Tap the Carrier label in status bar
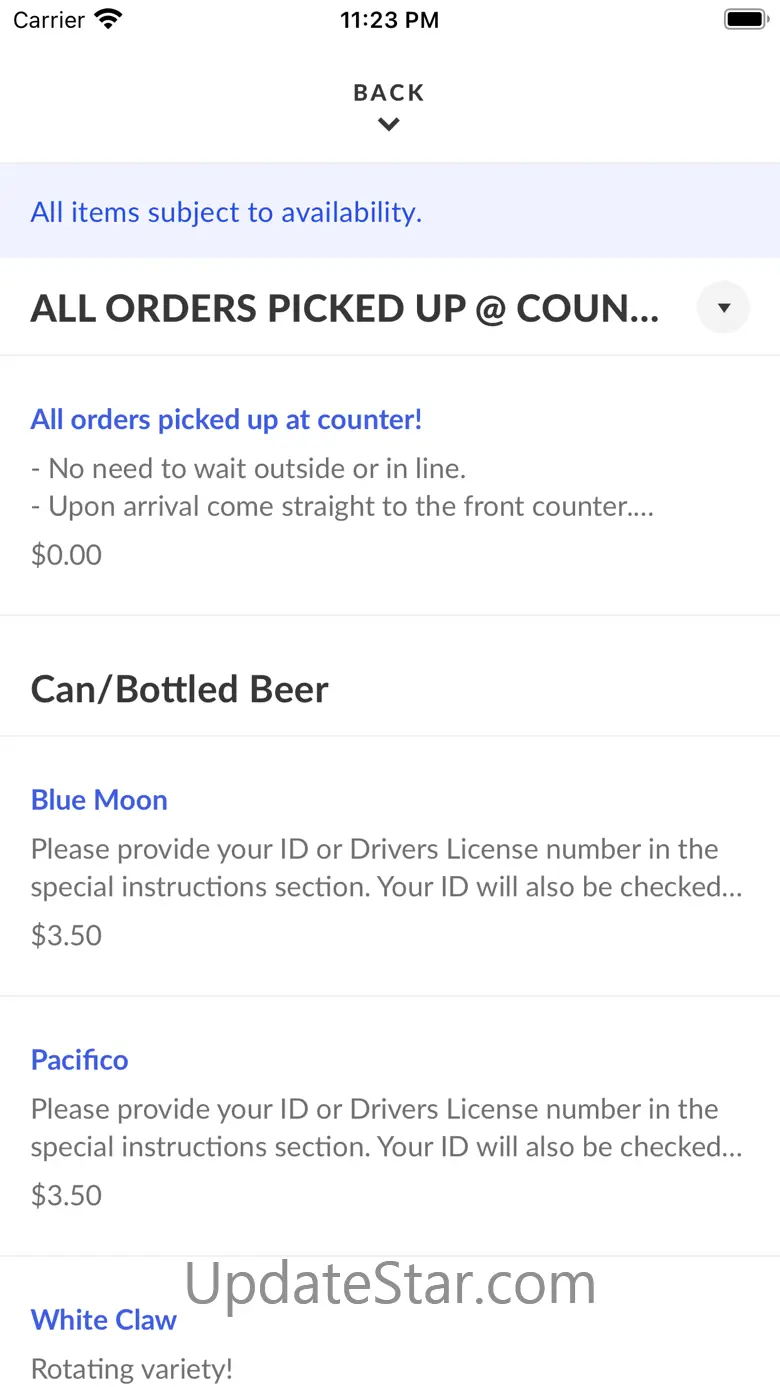The width and height of the screenshot is (780, 1387). click(49, 19)
